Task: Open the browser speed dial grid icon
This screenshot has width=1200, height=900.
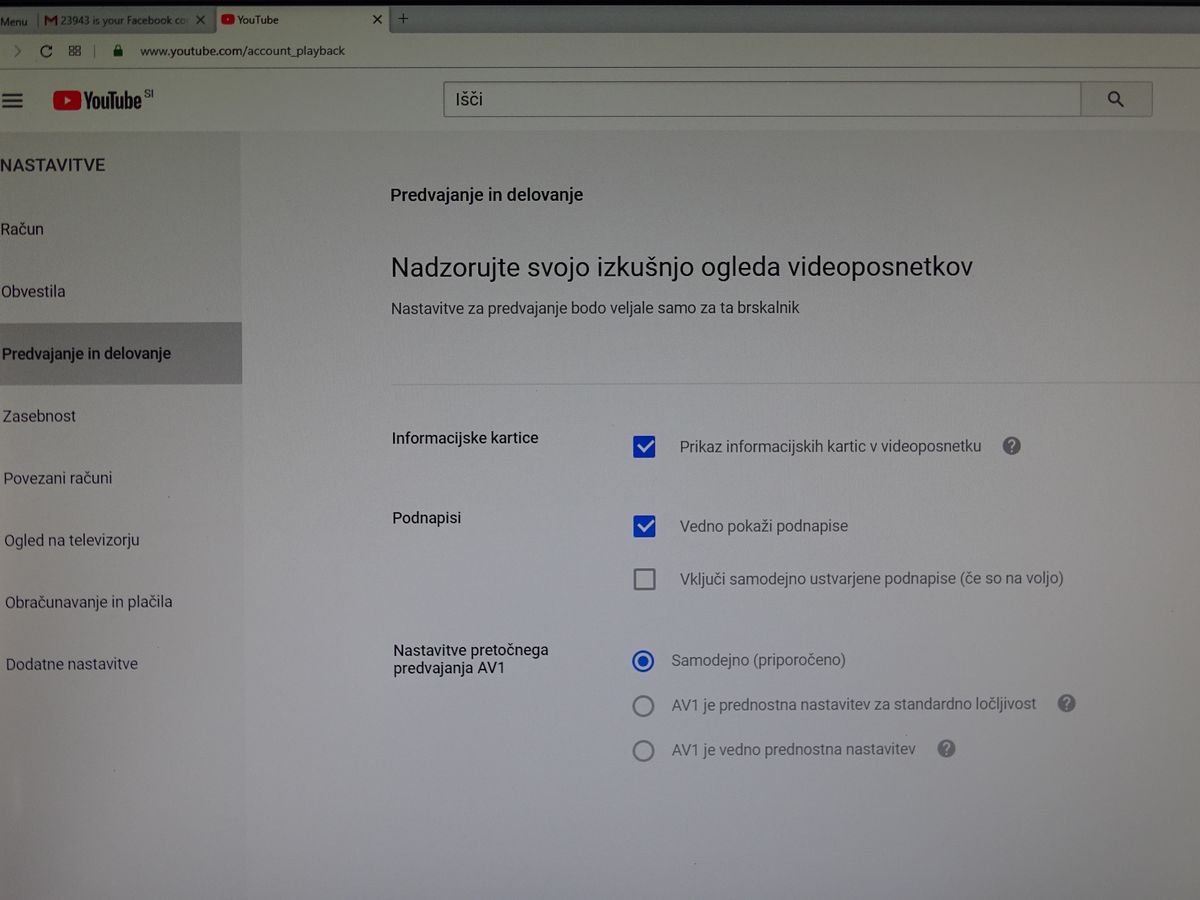Action: pyautogui.click(x=75, y=51)
